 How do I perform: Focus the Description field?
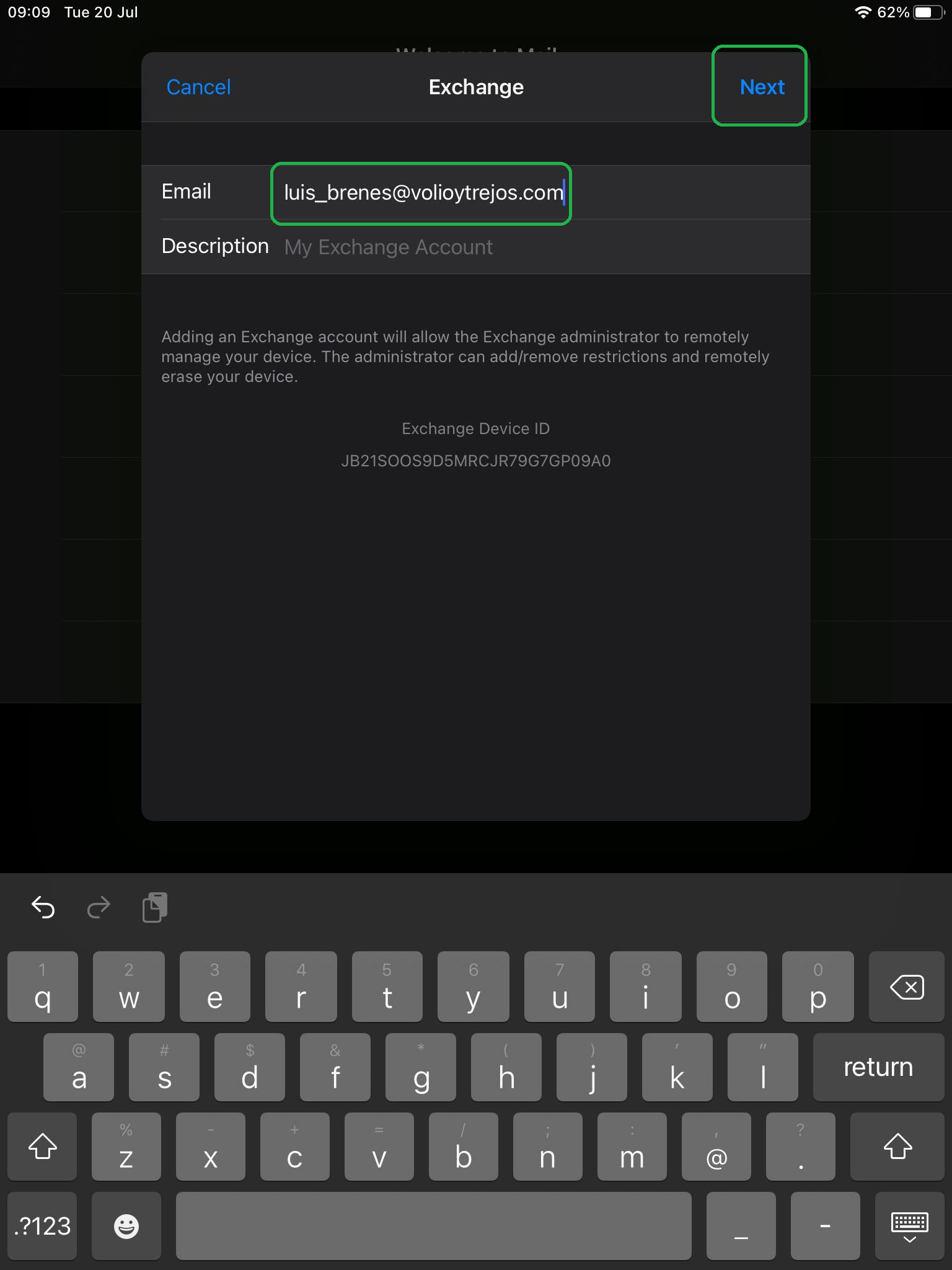476,247
